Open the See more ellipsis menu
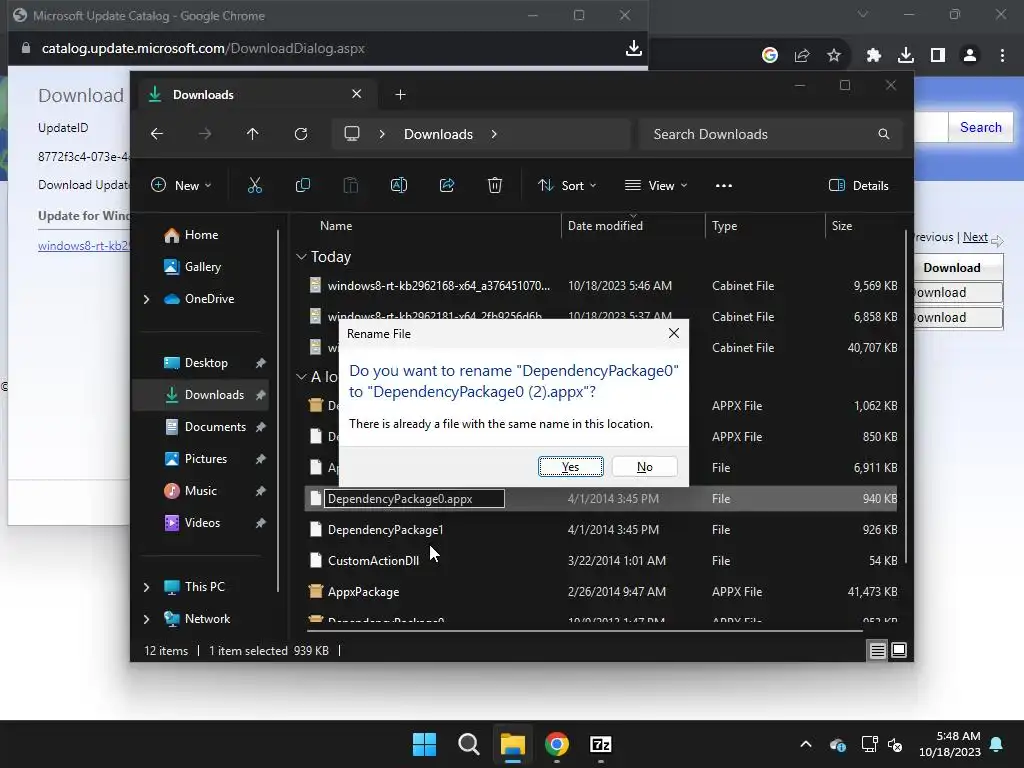Viewport: 1024px width, 768px height. tap(724, 185)
